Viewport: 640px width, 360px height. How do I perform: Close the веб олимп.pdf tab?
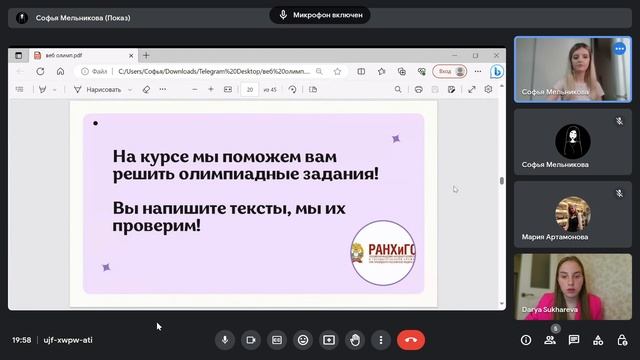[x=131, y=56]
